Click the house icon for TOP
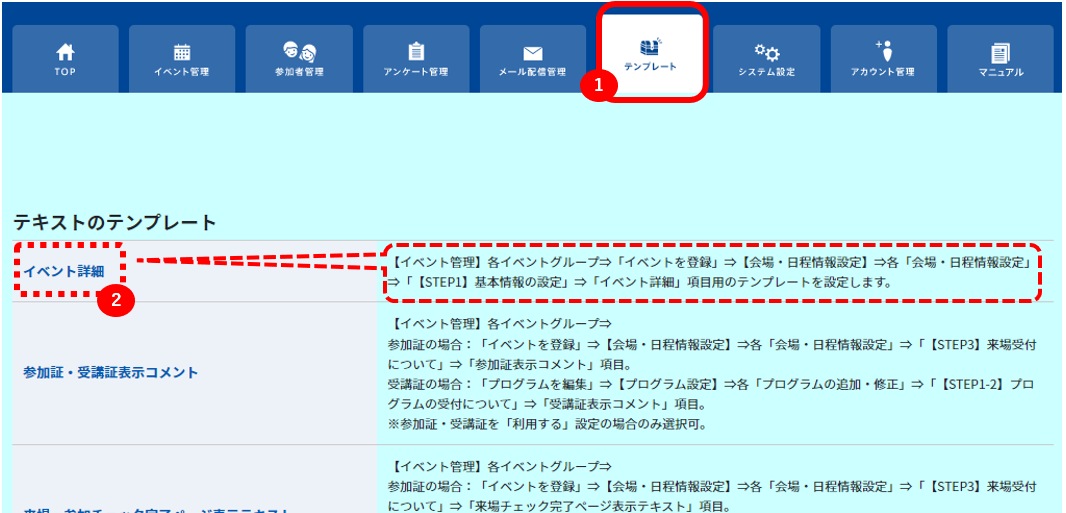The height and width of the screenshot is (513, 1066). (x=65, y=52)
